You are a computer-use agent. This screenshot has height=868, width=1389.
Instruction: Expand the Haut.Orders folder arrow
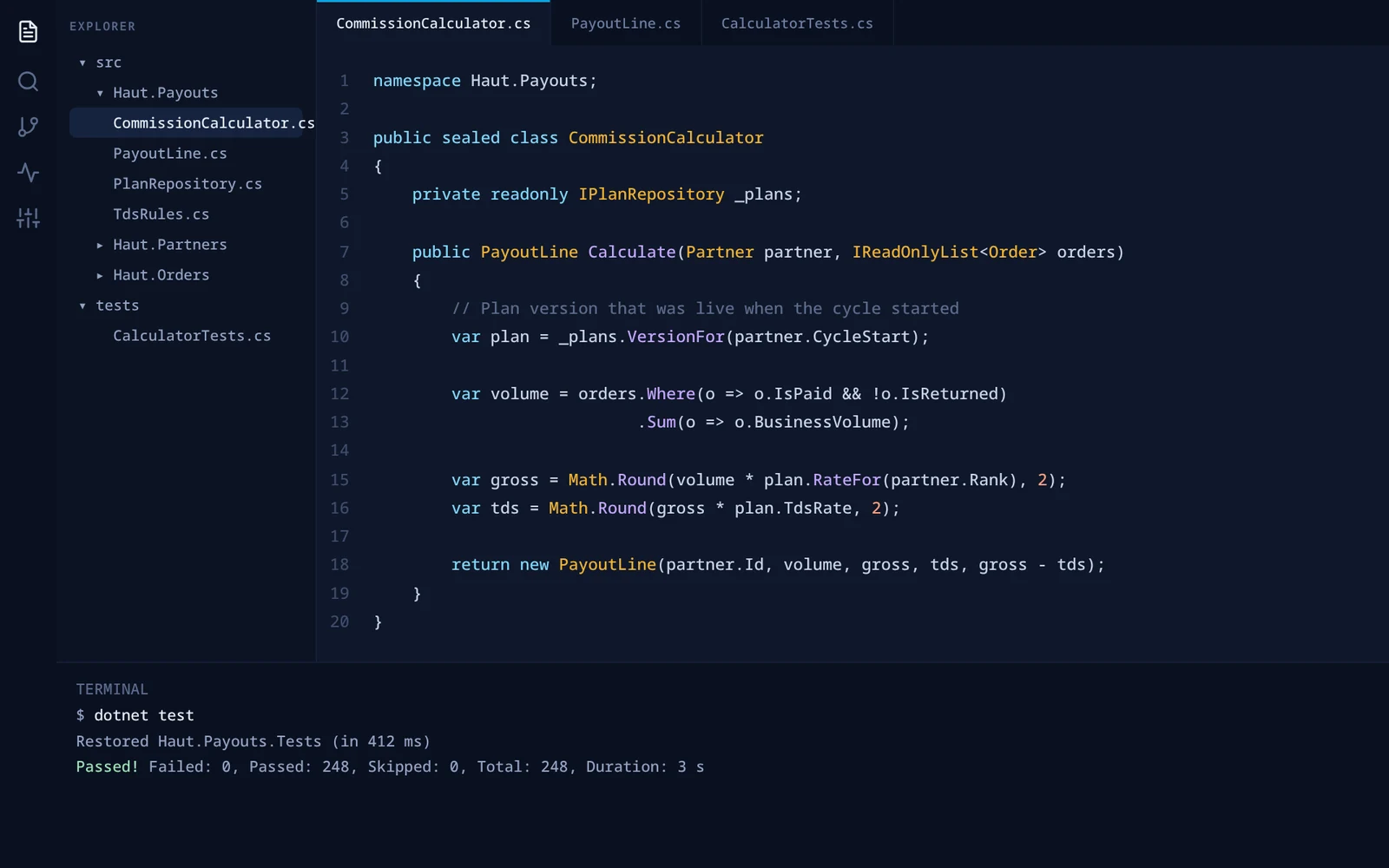click(100, 275)
